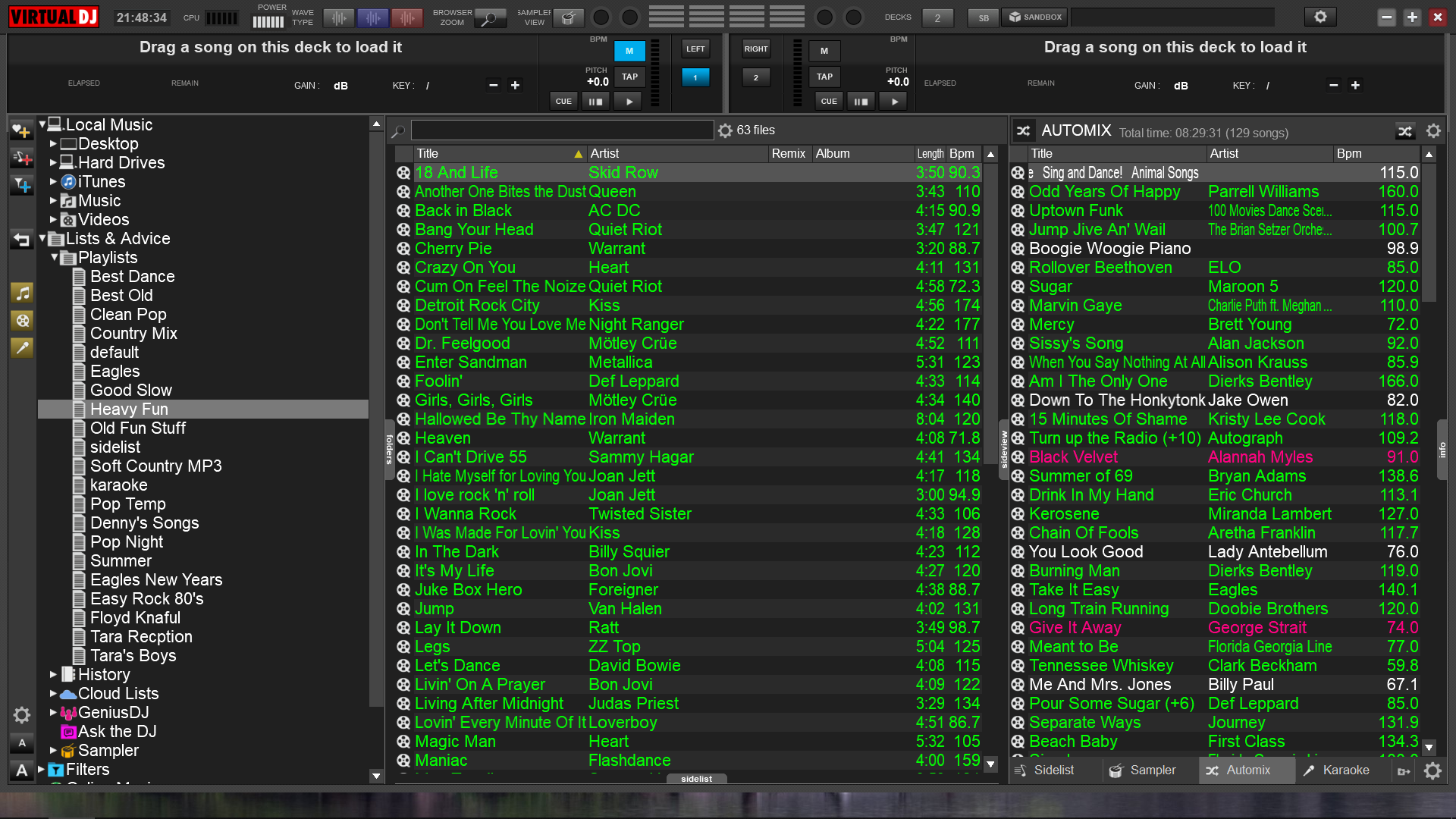Open sideview settings gear at bottom right
1456x819 pixels.
tap(1432, 771)
